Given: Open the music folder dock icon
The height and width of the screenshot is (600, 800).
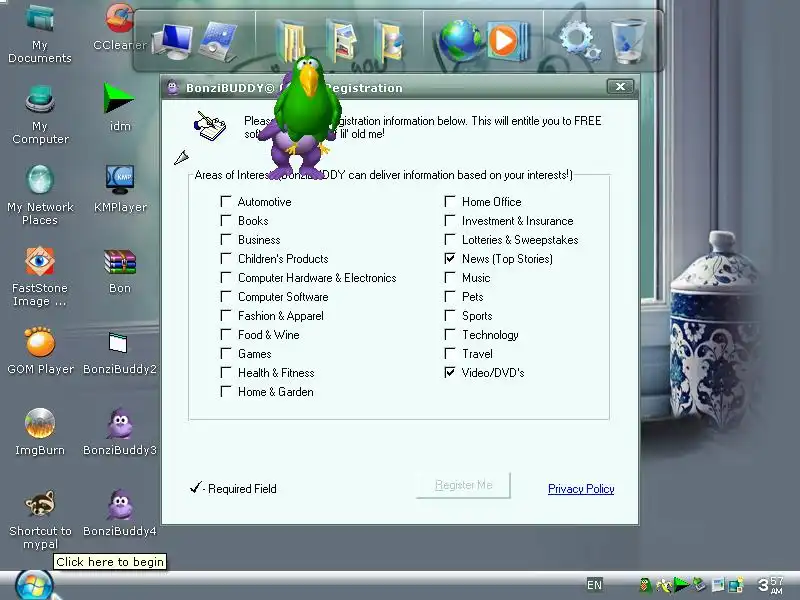Looking at the screenshot, I should [390, 41].
